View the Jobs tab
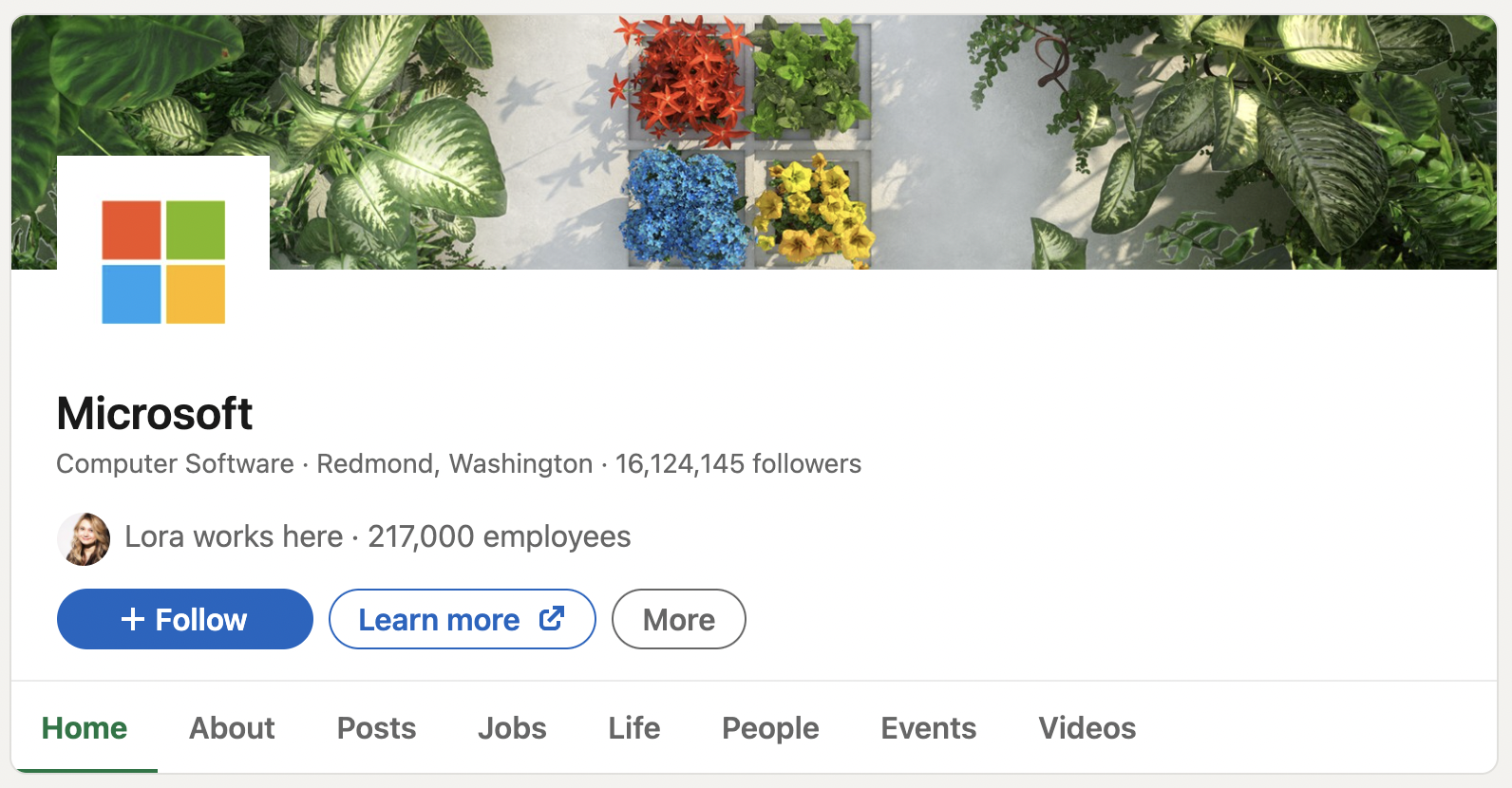Screen dimensions: 1512x788 512,728
